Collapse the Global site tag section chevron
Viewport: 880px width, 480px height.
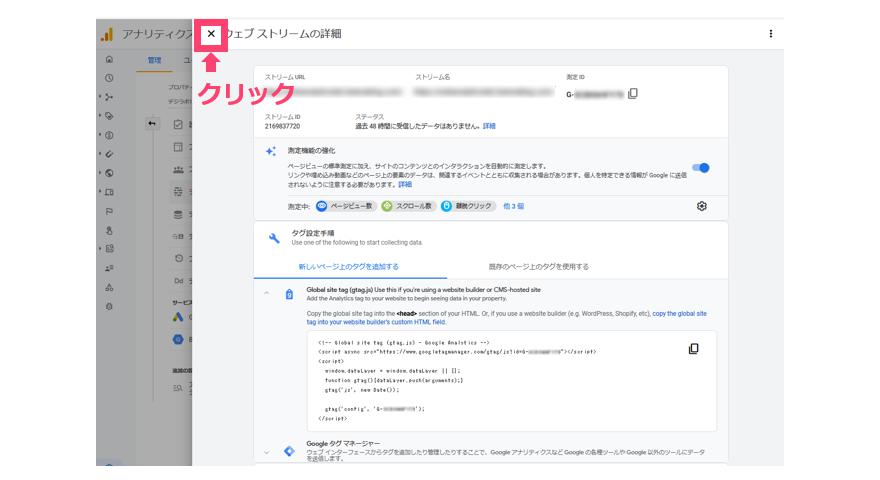(267, 293)
